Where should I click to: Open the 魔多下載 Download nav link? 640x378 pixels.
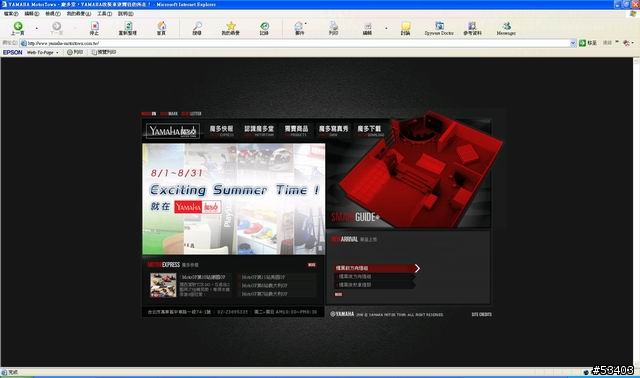pyautogui.click(x=370, y=131)
